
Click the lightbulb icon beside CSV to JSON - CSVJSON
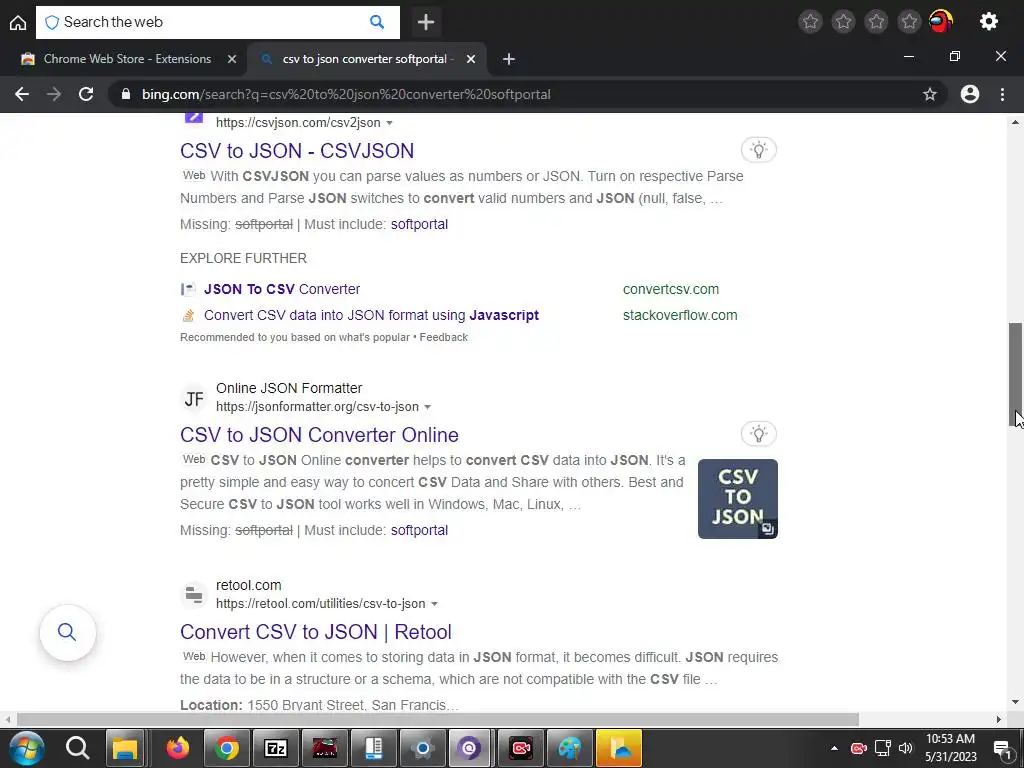tap(758, 150)
